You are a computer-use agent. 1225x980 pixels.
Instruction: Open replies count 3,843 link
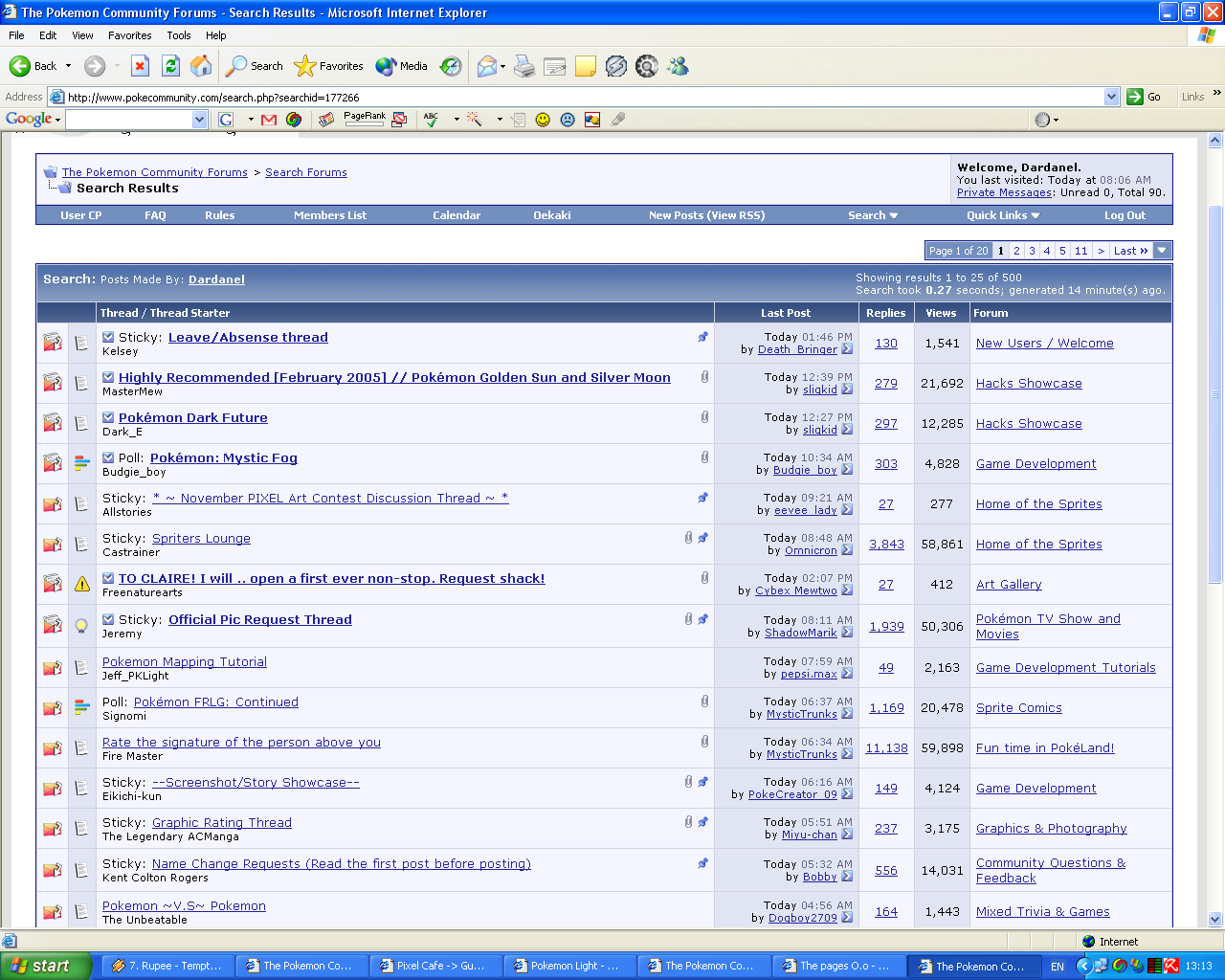click(x=886, y=544)
